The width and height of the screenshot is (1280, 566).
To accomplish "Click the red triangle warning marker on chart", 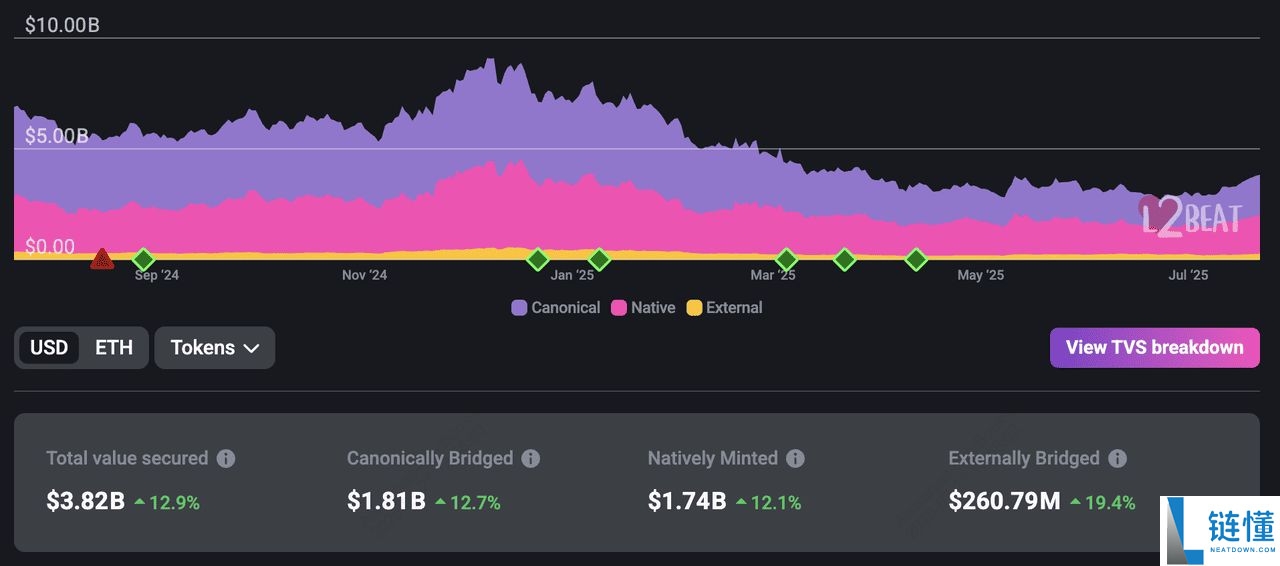I will click(x=101, y=260).
